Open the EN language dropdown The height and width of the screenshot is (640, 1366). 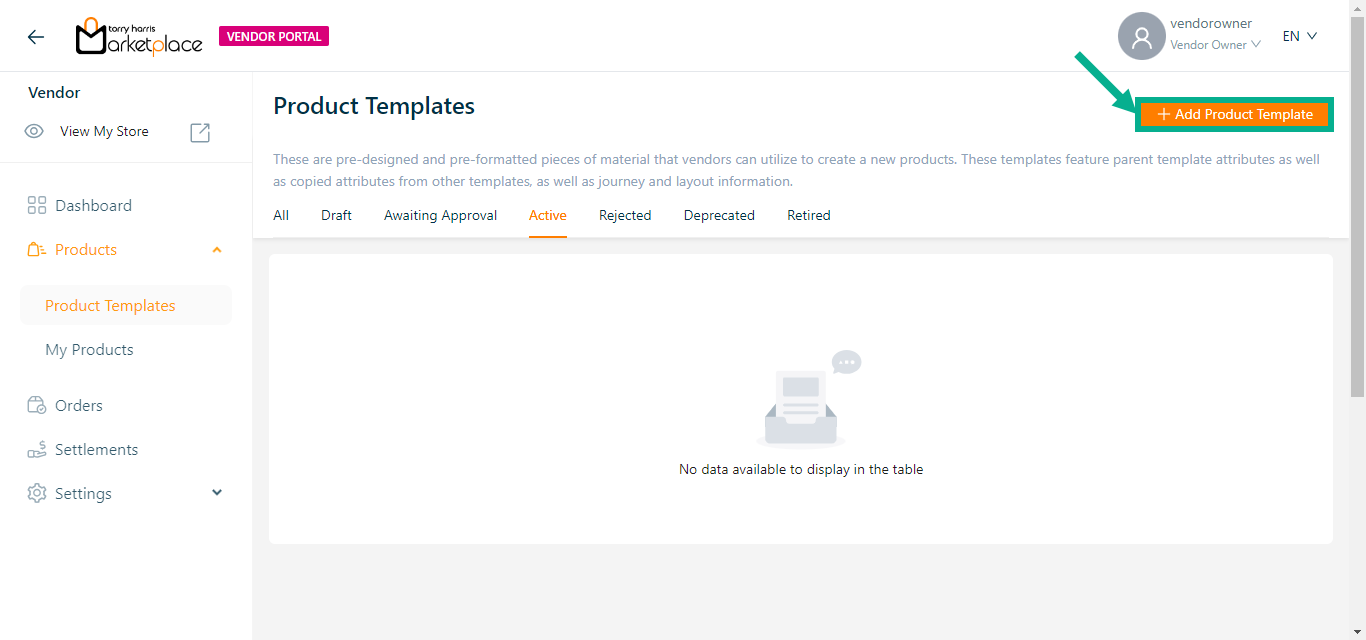click(1300, 37)
